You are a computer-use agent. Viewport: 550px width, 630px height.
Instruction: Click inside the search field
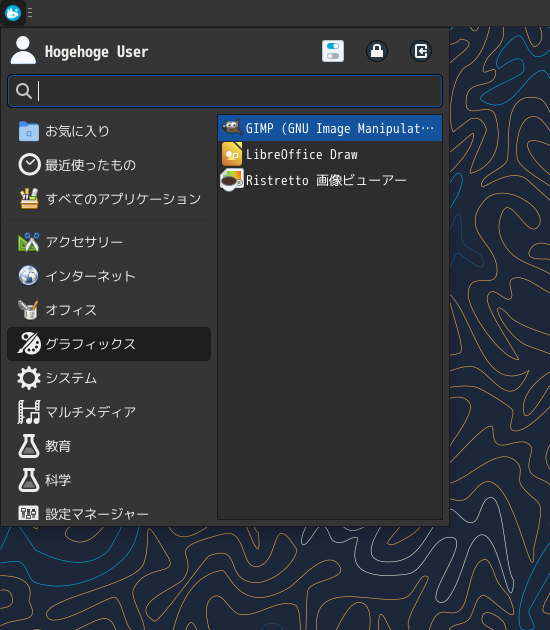coord(225,91)
